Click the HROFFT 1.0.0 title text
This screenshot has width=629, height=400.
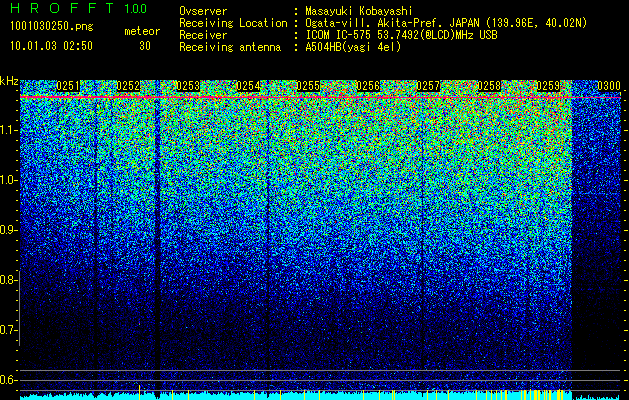tap(79, 8)
